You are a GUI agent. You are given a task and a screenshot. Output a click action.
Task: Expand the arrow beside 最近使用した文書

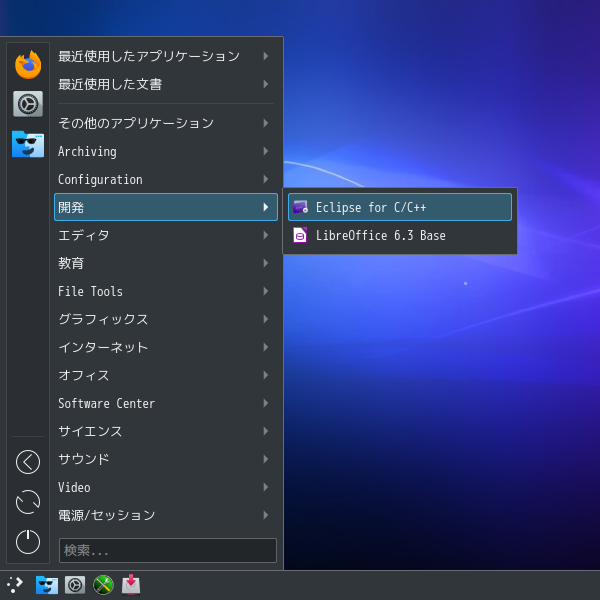pos(266,84)
